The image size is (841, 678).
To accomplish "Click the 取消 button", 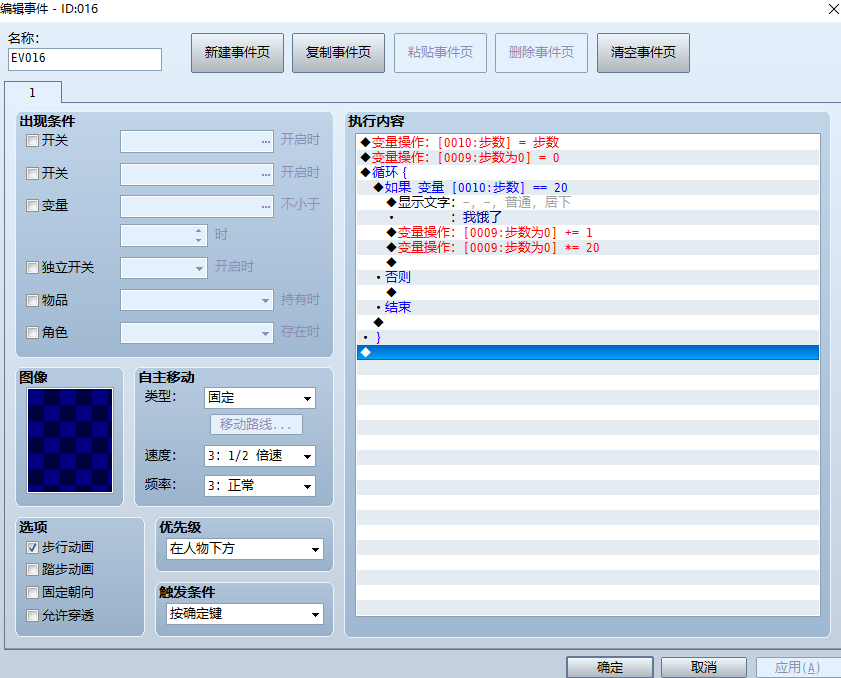I will click(704, 667).
